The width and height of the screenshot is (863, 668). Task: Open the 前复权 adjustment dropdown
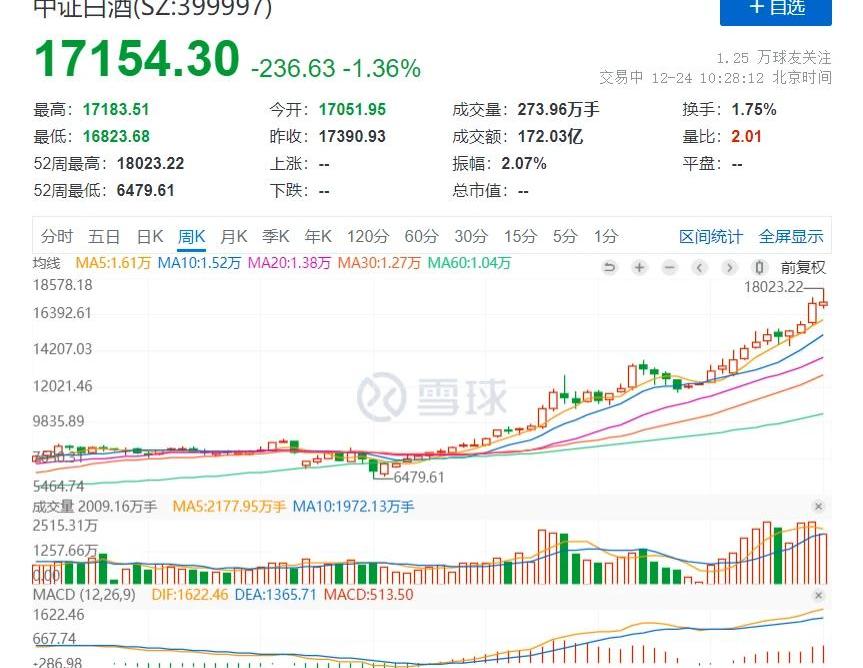[x=803, y=267]
